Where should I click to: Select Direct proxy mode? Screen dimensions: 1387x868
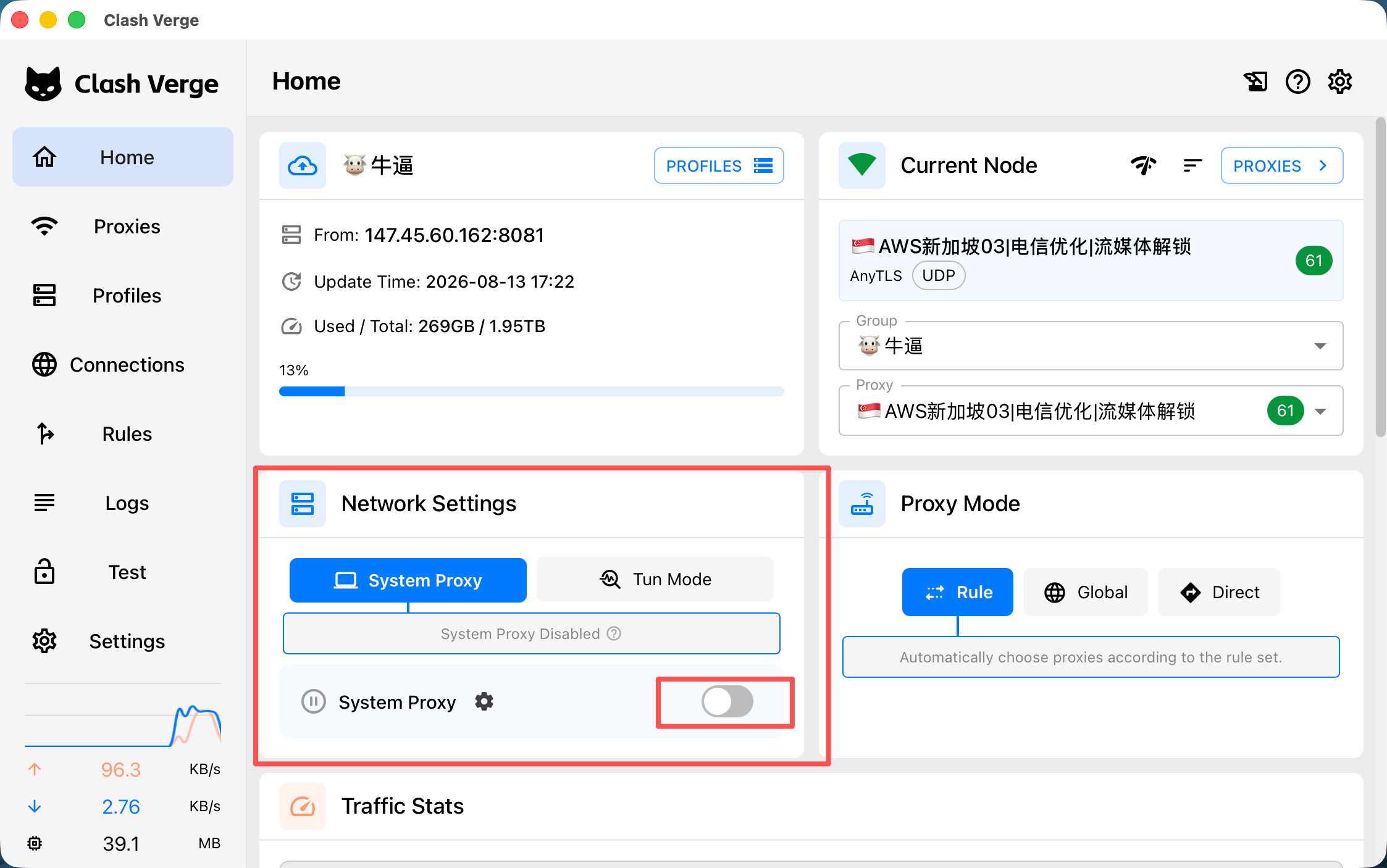pyautogui.click(x=1219, y=592)
